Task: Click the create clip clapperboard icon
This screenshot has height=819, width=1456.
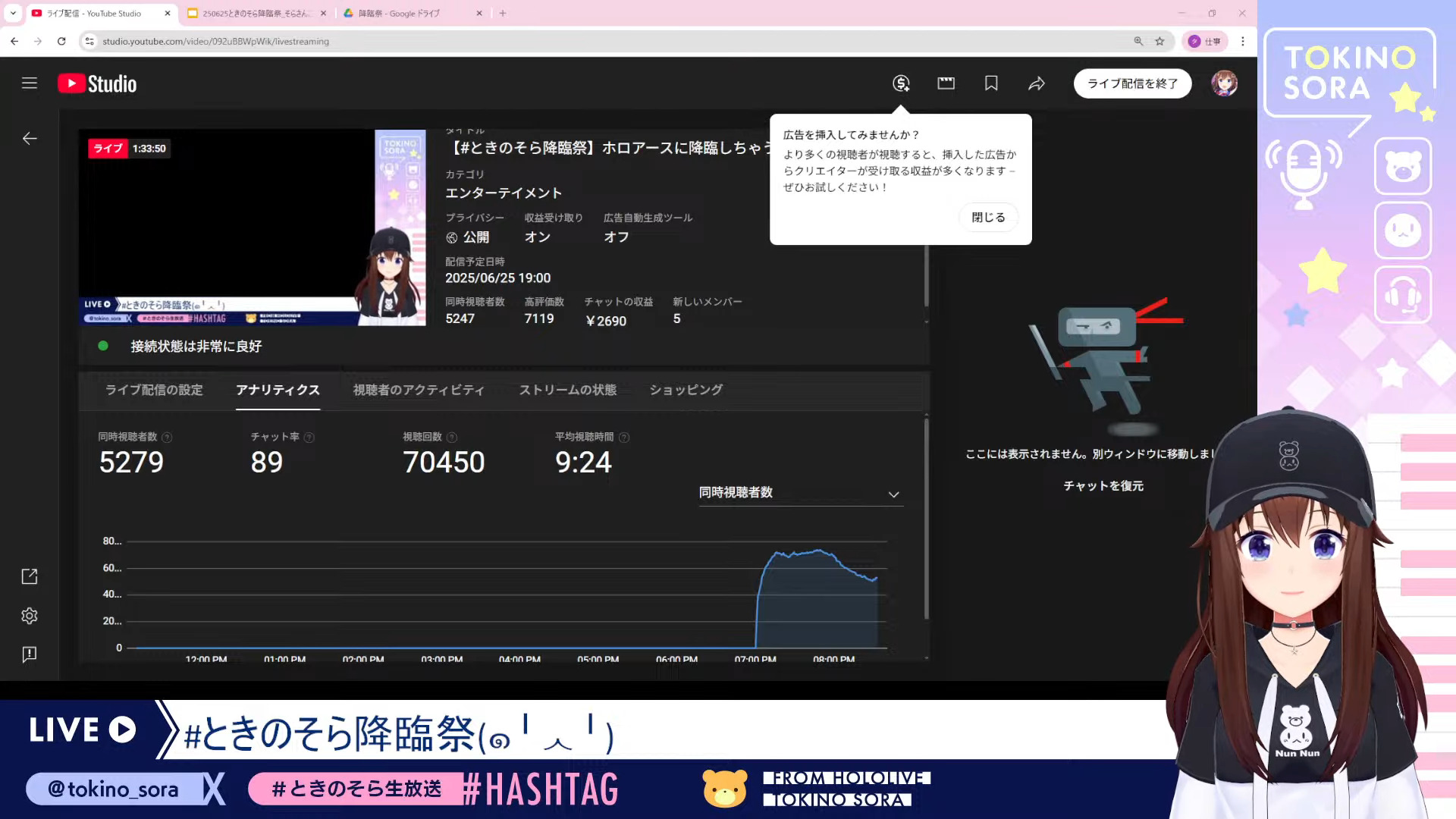Action: (946, 83)
